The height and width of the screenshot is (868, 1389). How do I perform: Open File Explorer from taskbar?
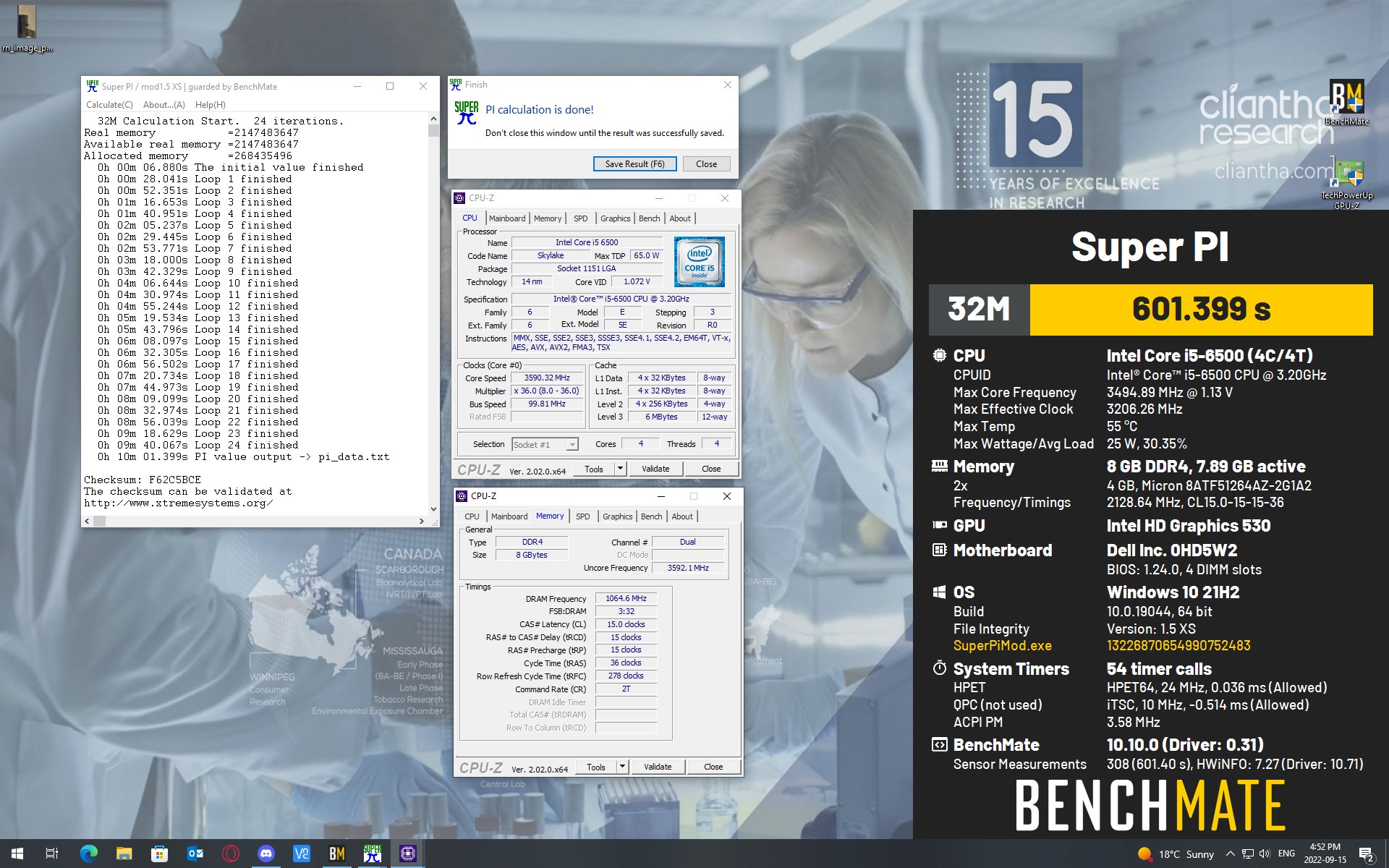pyautogui.click(x=124, y=854)
